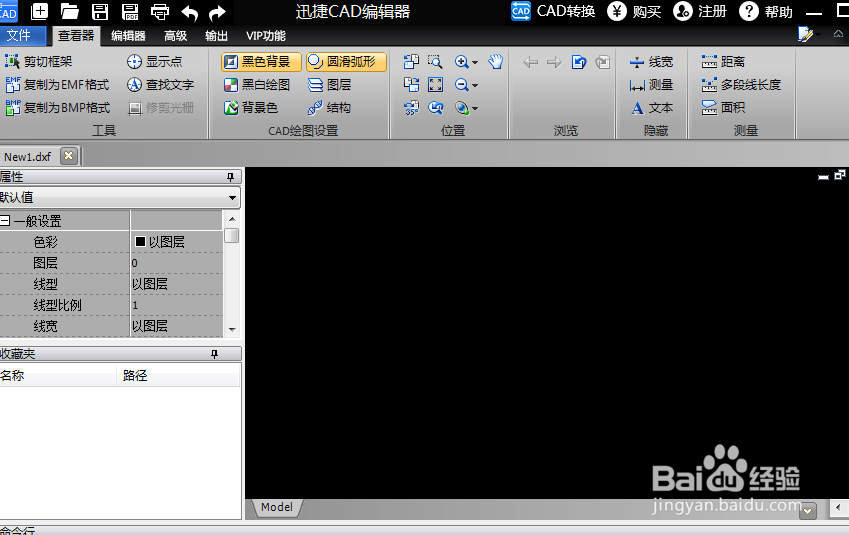Switch to the VIP功能 tab
This screenshot has height=535, width=849.
pos(266,36)
